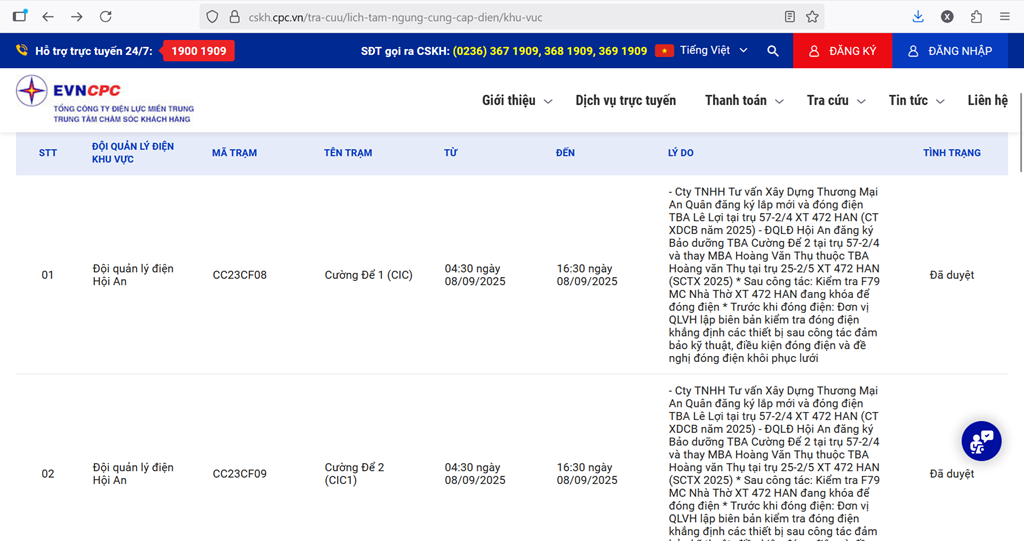This screenshot has height=541, width=1024.
Task: Click the EVNCPC logo
Action: (x=104, y=100)
